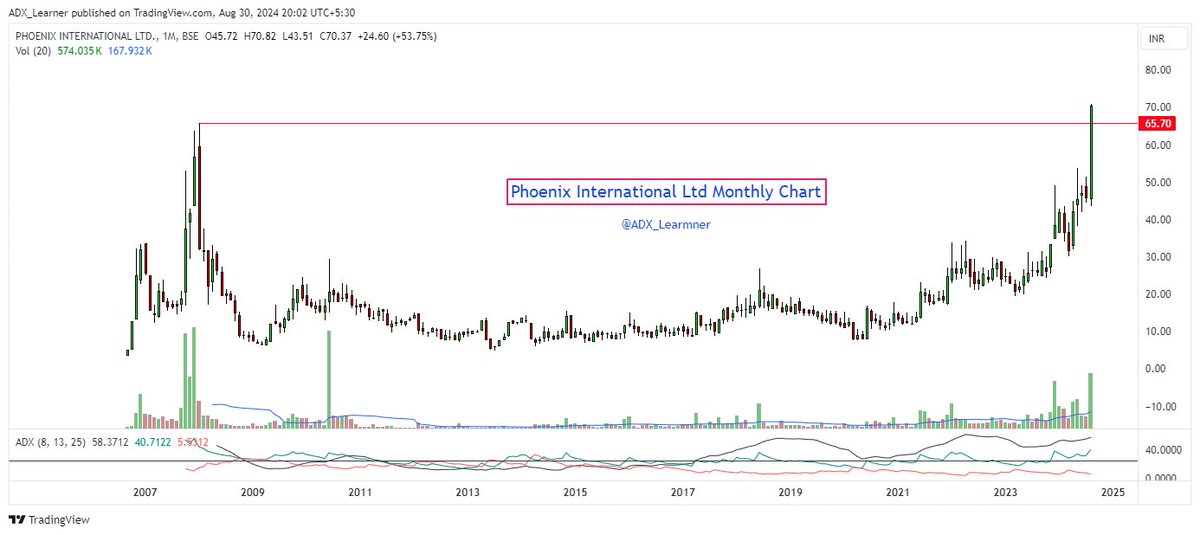Viewport: 1200px width, 535px height.
Task: Click the 2021 label on time axis
Action: pyautogui.click(x=898, y=493)
